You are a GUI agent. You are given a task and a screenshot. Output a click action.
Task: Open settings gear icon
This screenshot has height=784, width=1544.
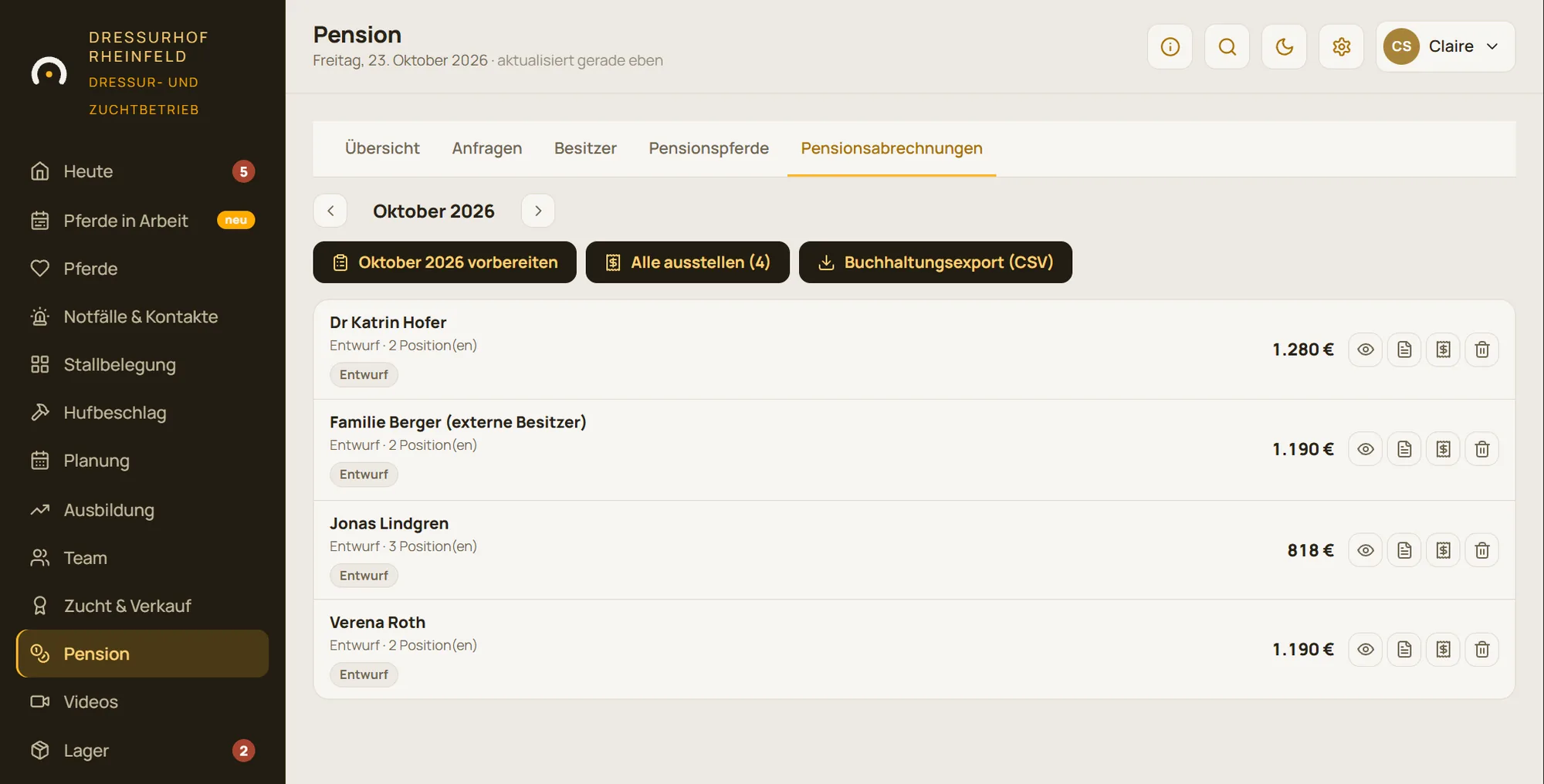(x=1341, y=46)
